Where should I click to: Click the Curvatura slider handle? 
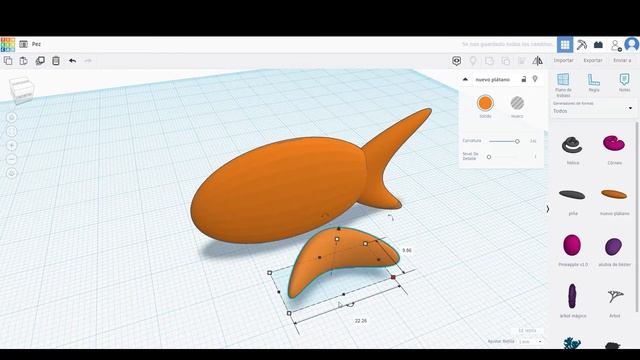[517, 141]
